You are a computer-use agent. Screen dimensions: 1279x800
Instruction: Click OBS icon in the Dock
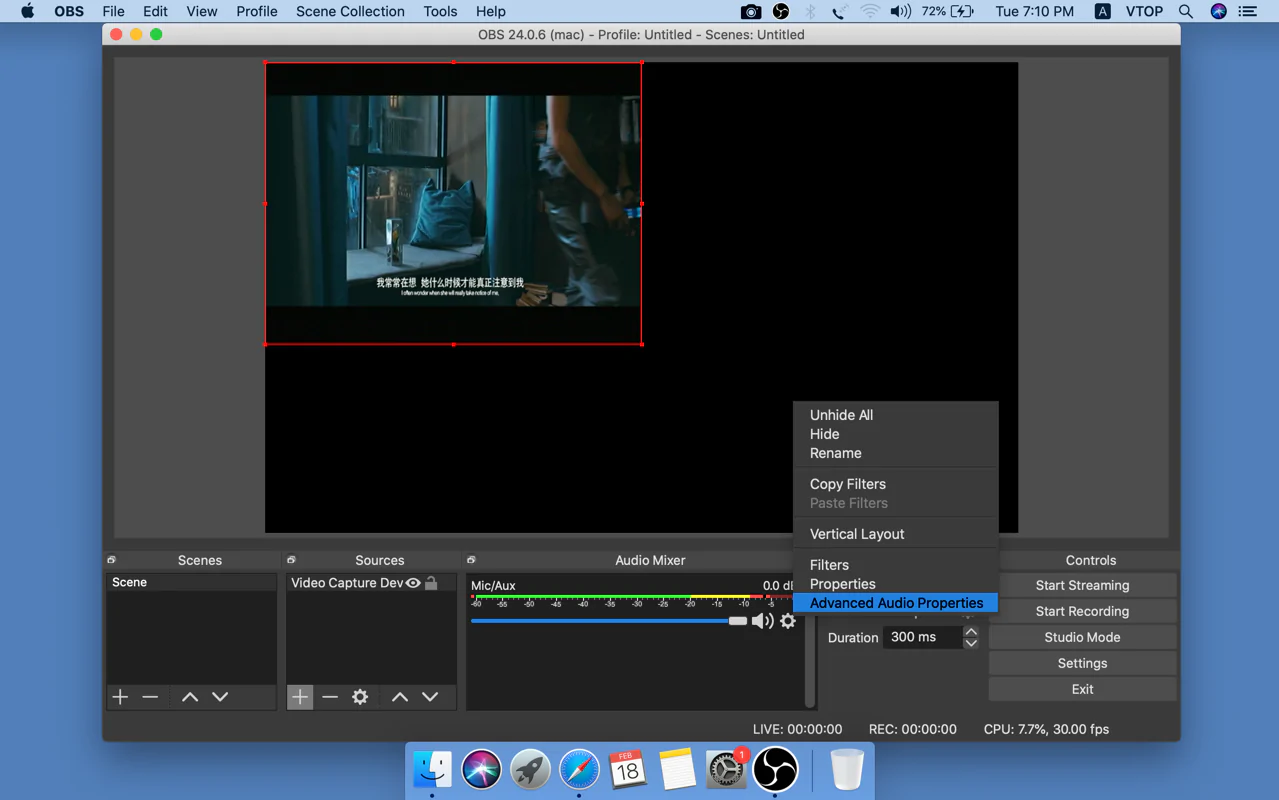775,770
